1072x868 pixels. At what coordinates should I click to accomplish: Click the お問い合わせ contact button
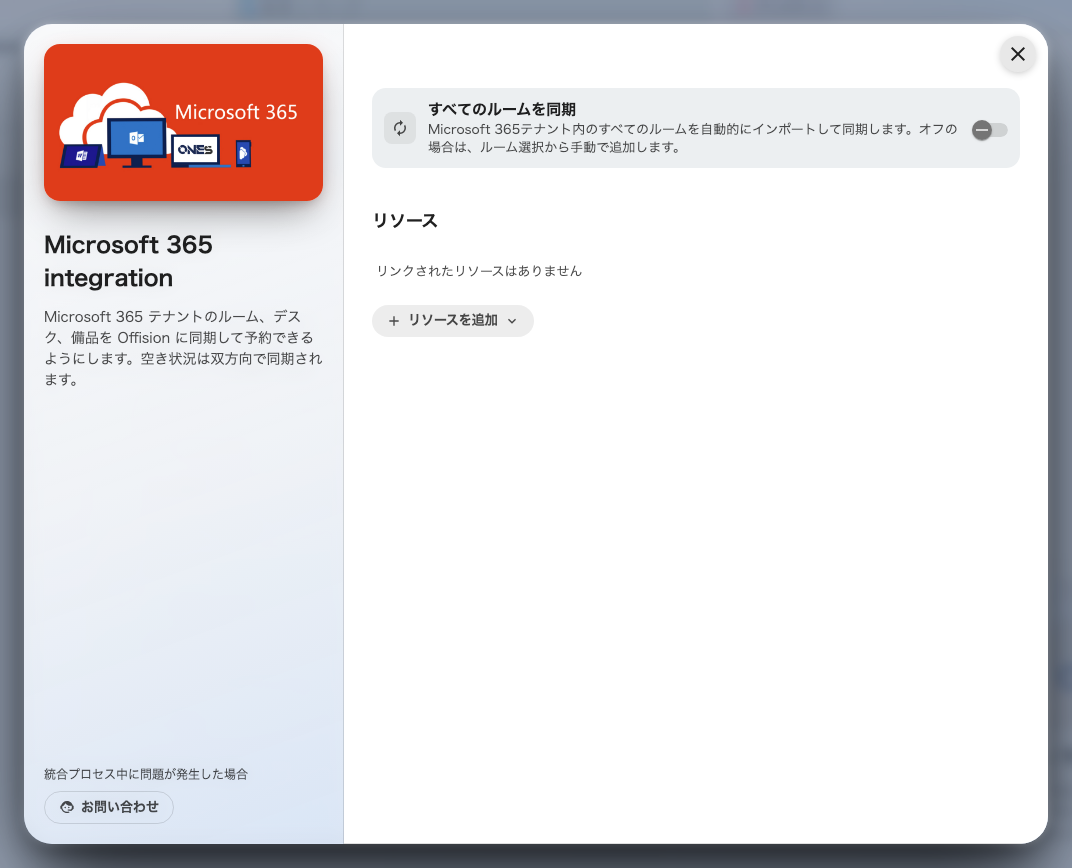point(109,807)
